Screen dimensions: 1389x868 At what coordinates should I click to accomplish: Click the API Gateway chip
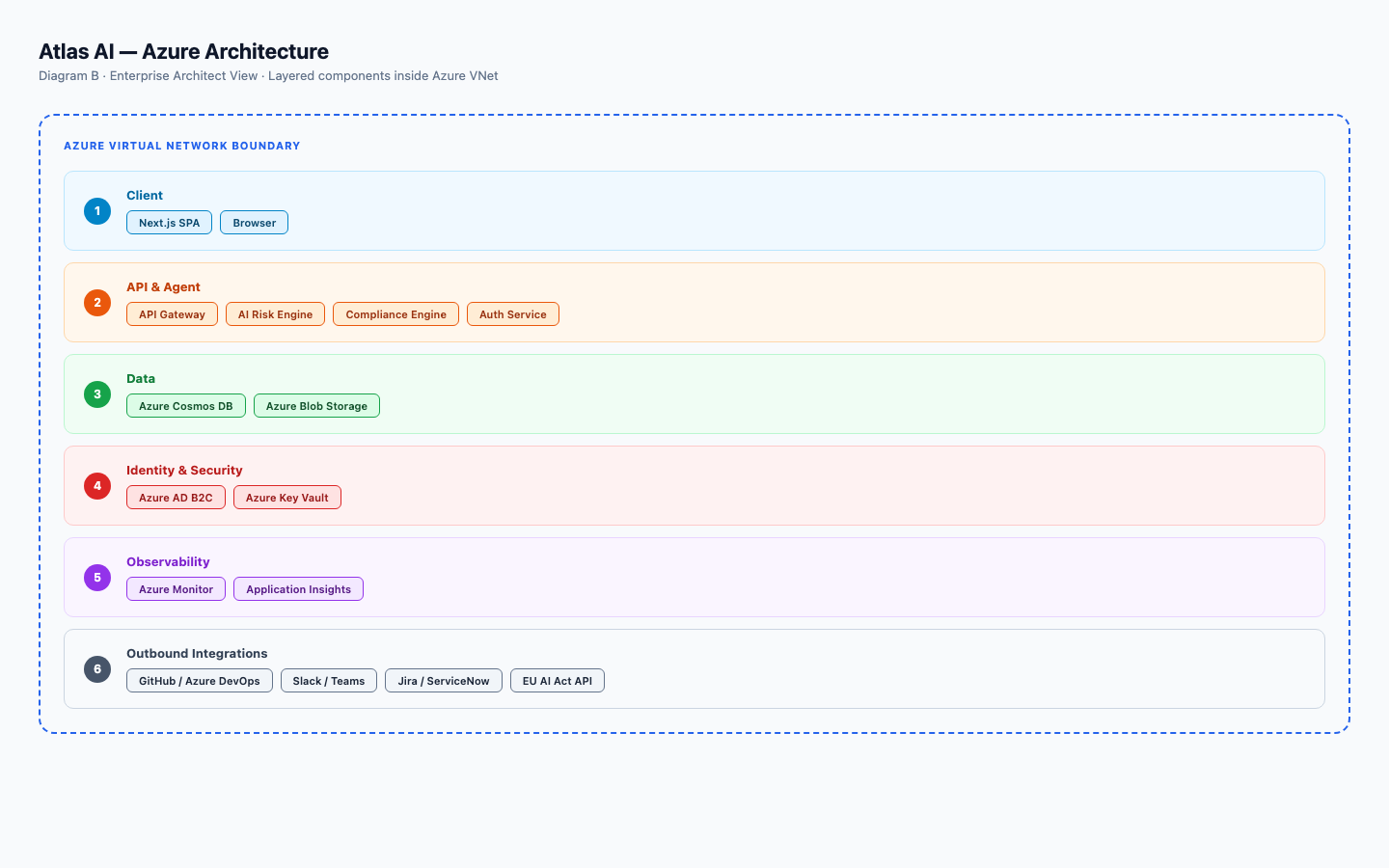click(172, 314)
